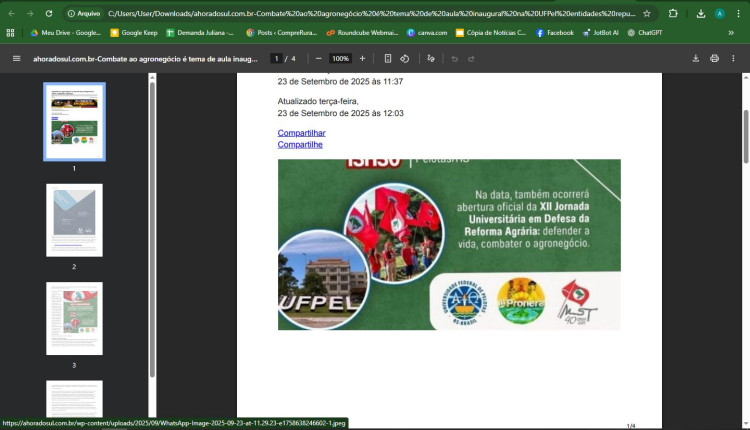
Task: Click the first Compartilhar link
Action: click(x=301, y=133)
